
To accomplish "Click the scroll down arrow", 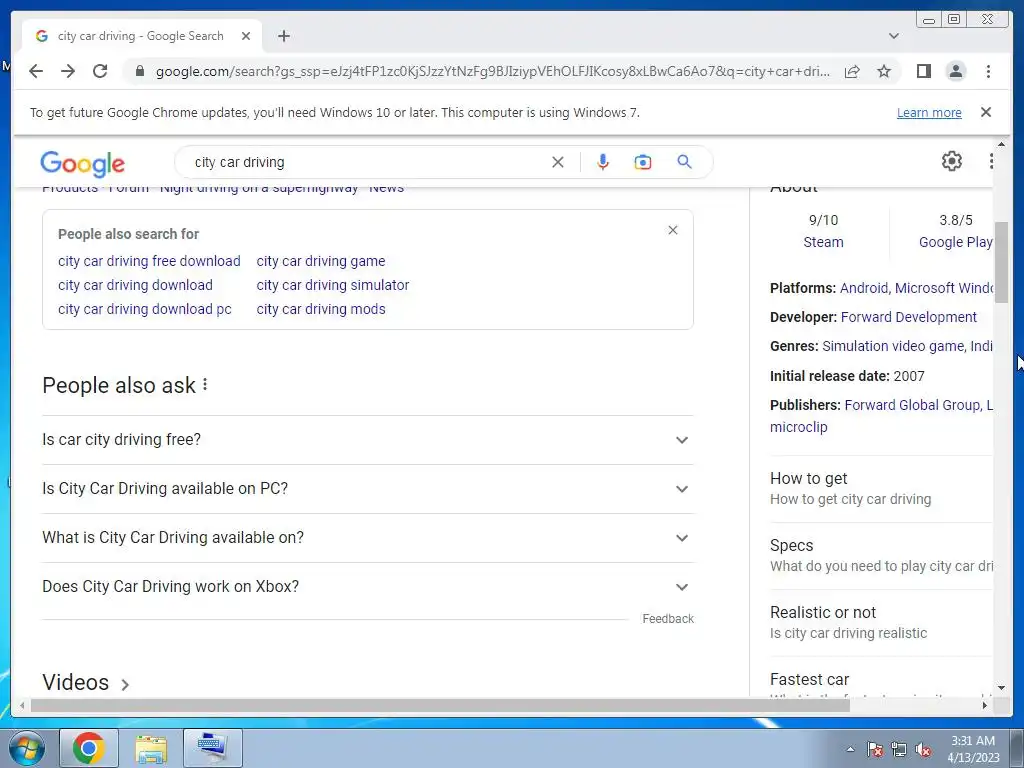I will (x=1001, y=688).
